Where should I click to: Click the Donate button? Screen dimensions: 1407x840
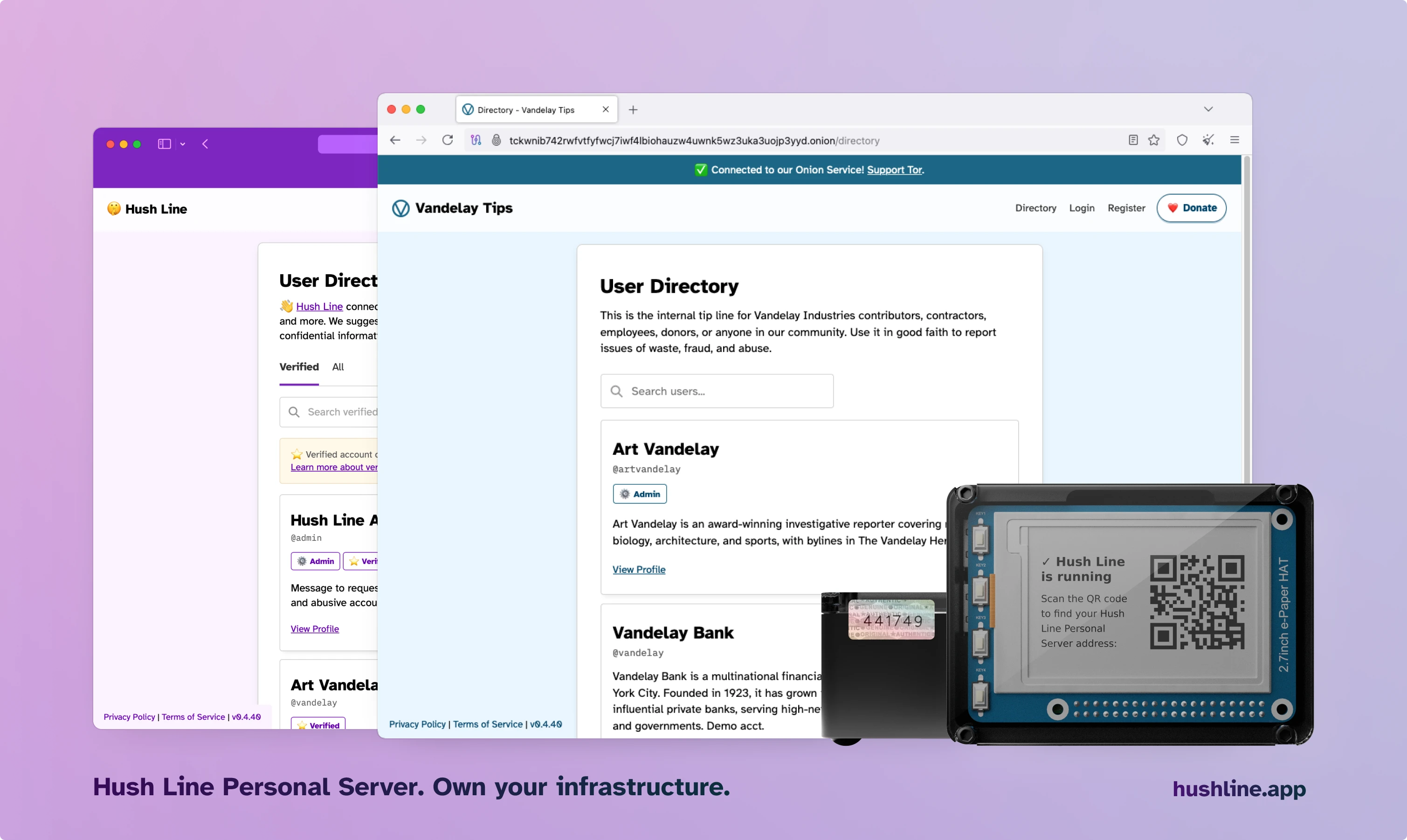(x=1191, y=208)
